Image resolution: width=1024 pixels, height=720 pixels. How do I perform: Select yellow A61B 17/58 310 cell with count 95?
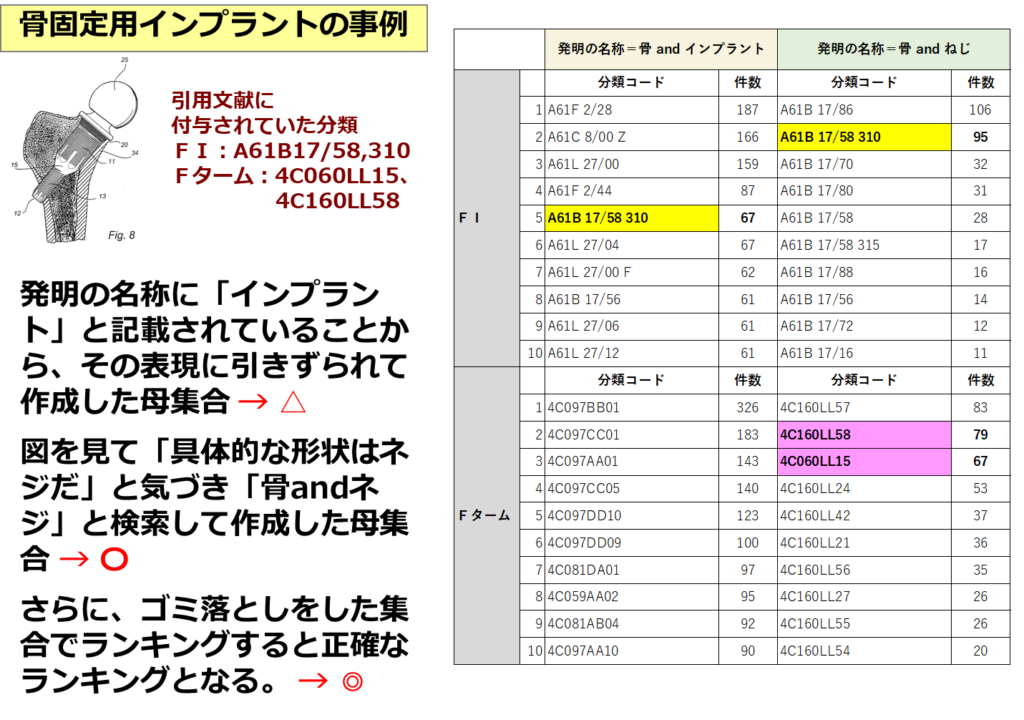tap(864, 137)
